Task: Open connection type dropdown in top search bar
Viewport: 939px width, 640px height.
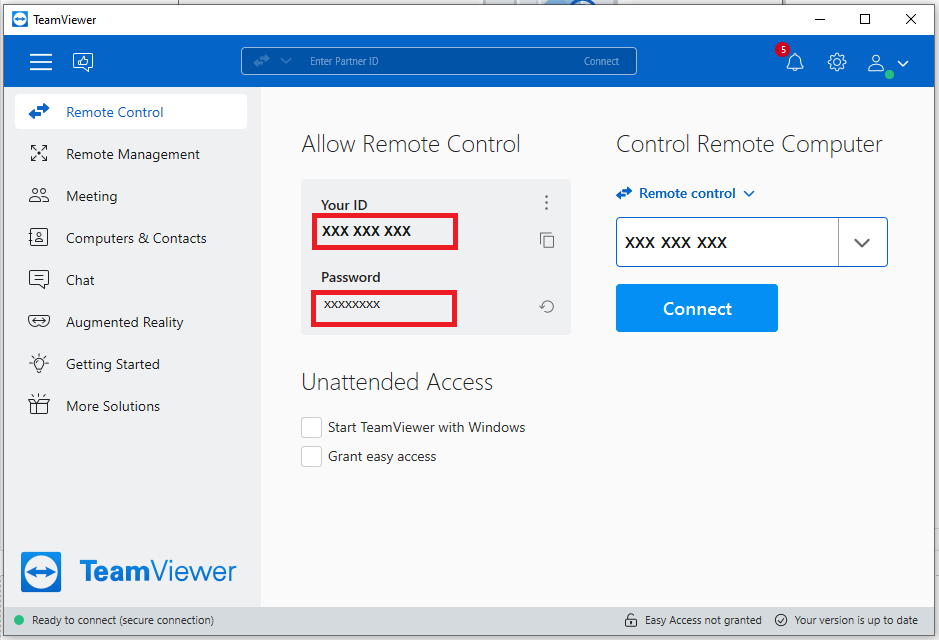Action: coord(272,61)
